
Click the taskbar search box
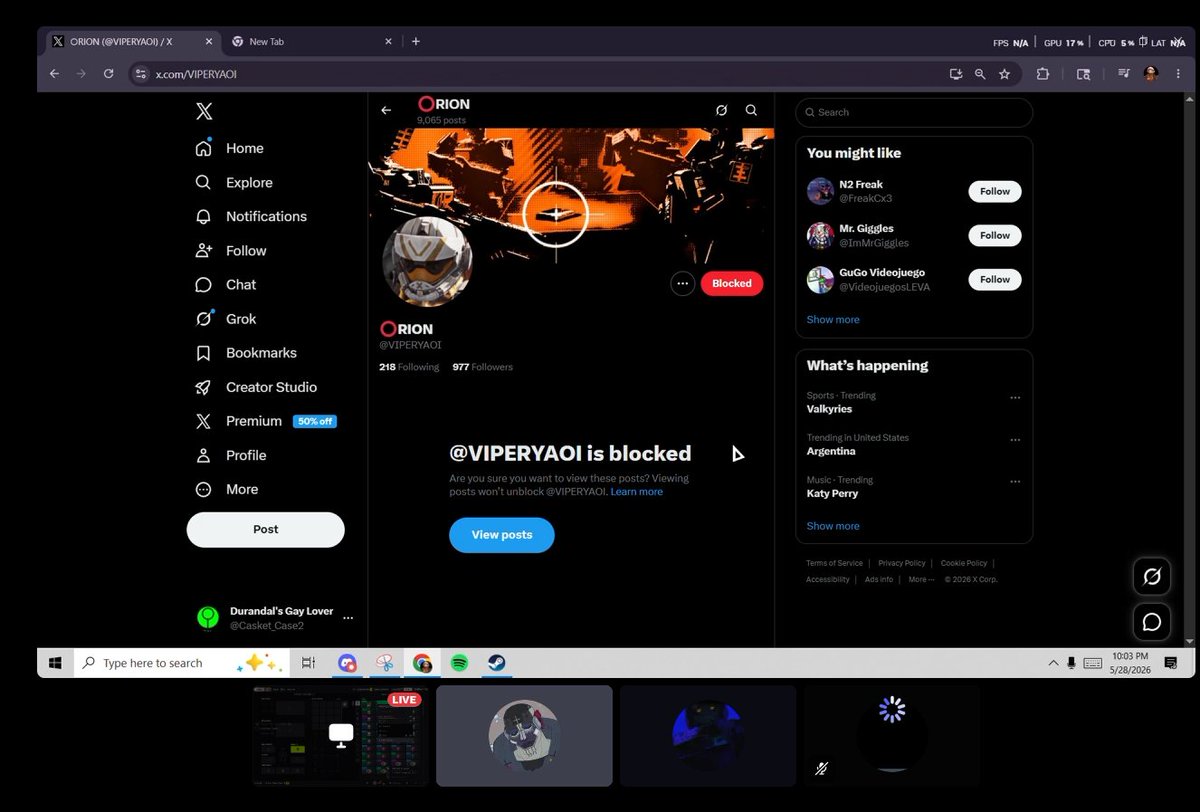click(182, 663)
